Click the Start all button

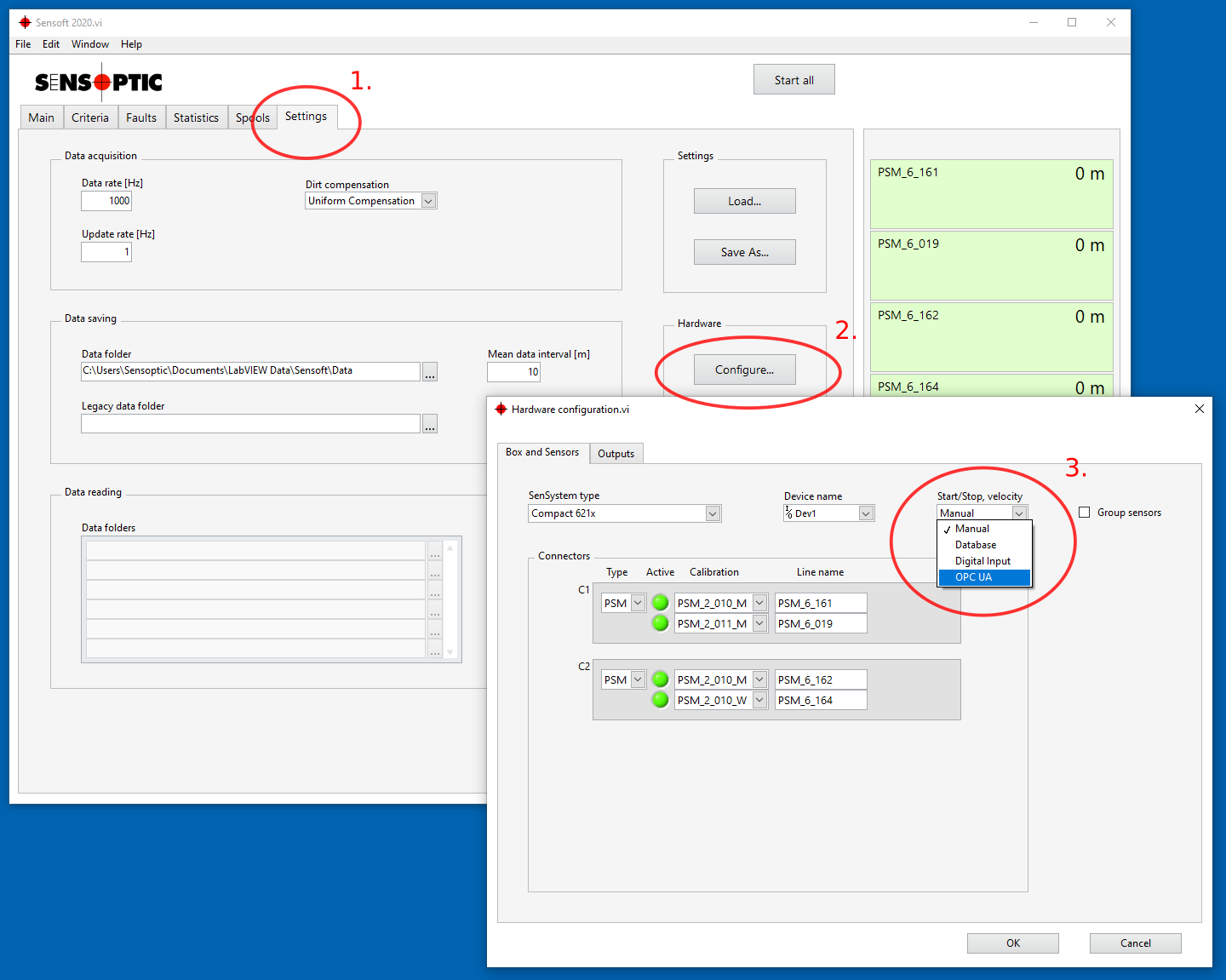(x=794, y=80)
